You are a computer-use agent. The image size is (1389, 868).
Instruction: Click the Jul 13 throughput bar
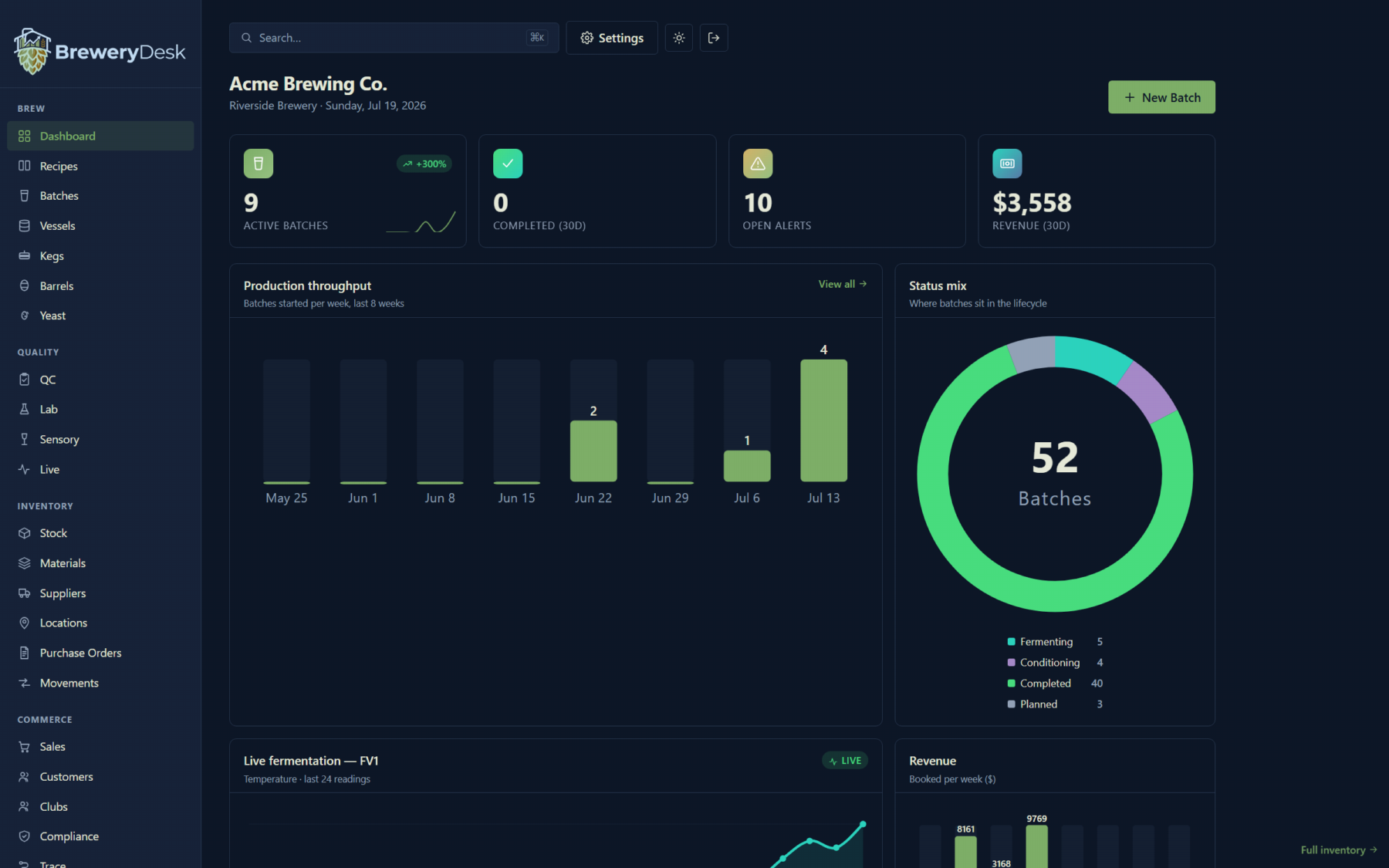823,420
